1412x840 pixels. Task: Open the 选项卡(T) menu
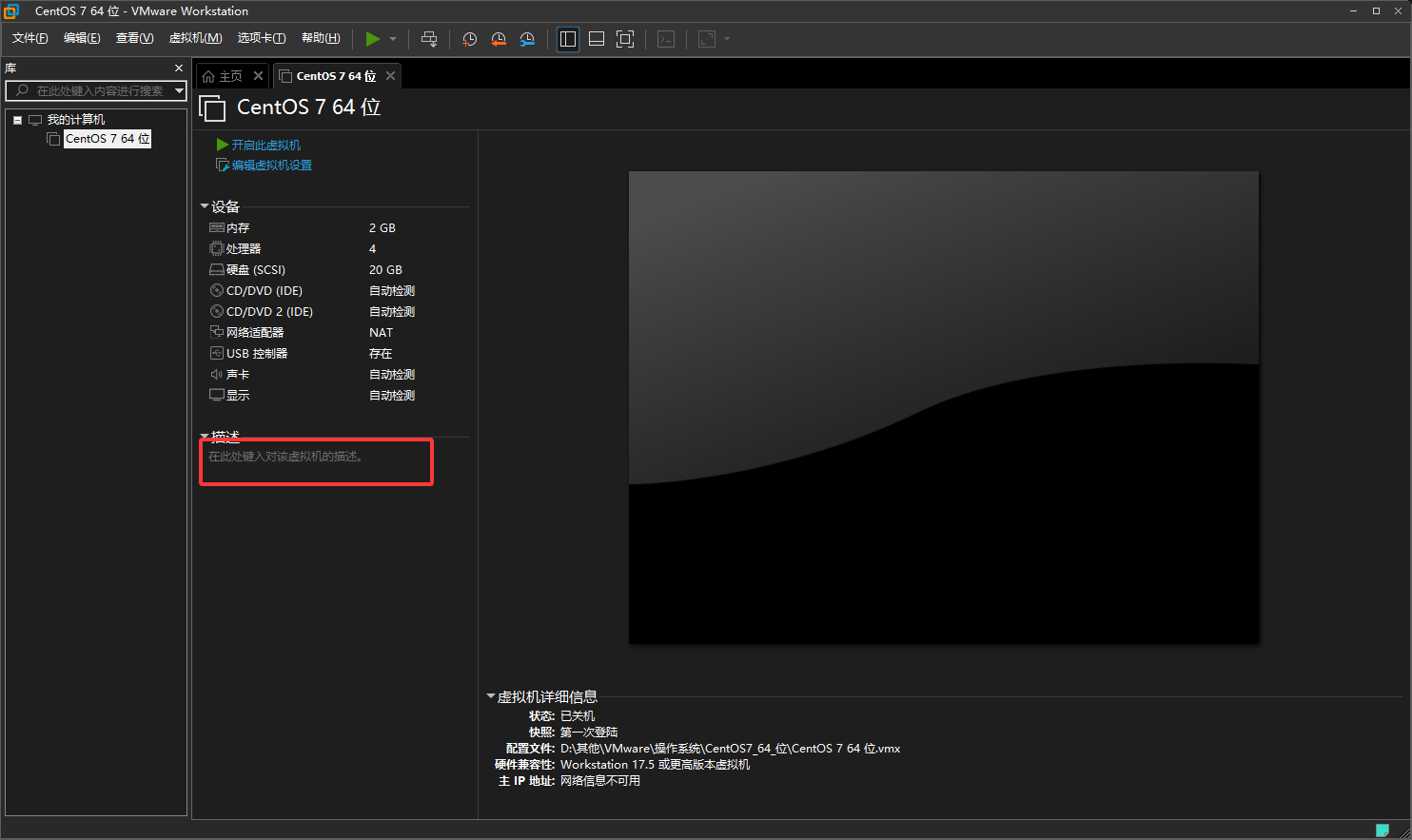tap(261, 38)
